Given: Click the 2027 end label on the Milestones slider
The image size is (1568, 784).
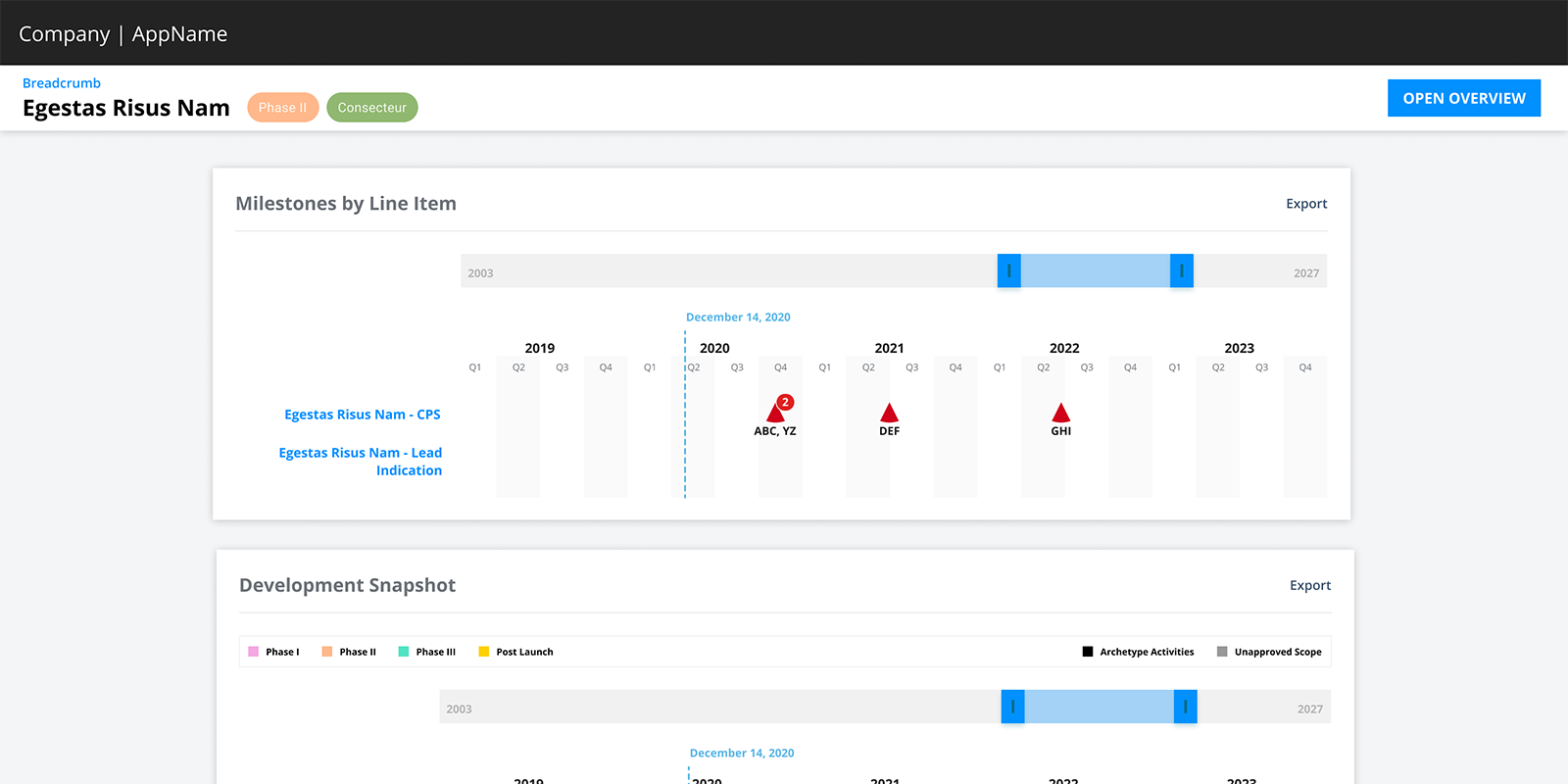Looking at the screenshot, I should coord(1306,273).
